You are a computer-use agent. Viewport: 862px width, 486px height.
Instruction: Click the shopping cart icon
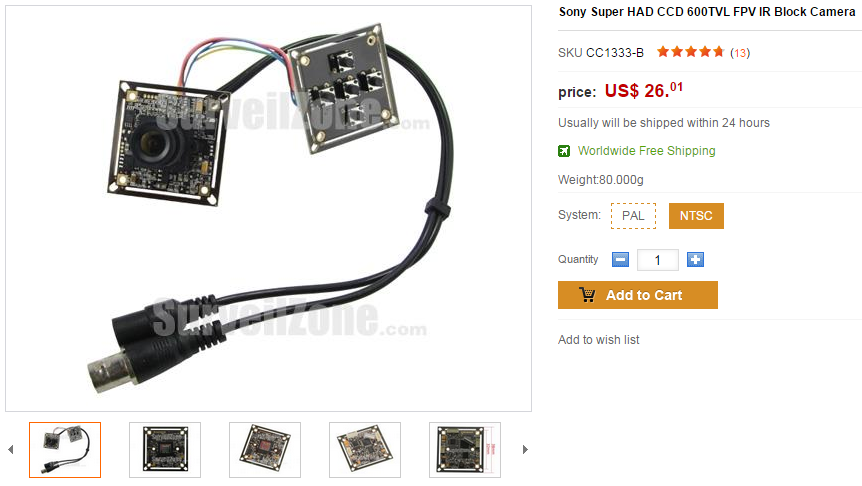click(587, 295)
